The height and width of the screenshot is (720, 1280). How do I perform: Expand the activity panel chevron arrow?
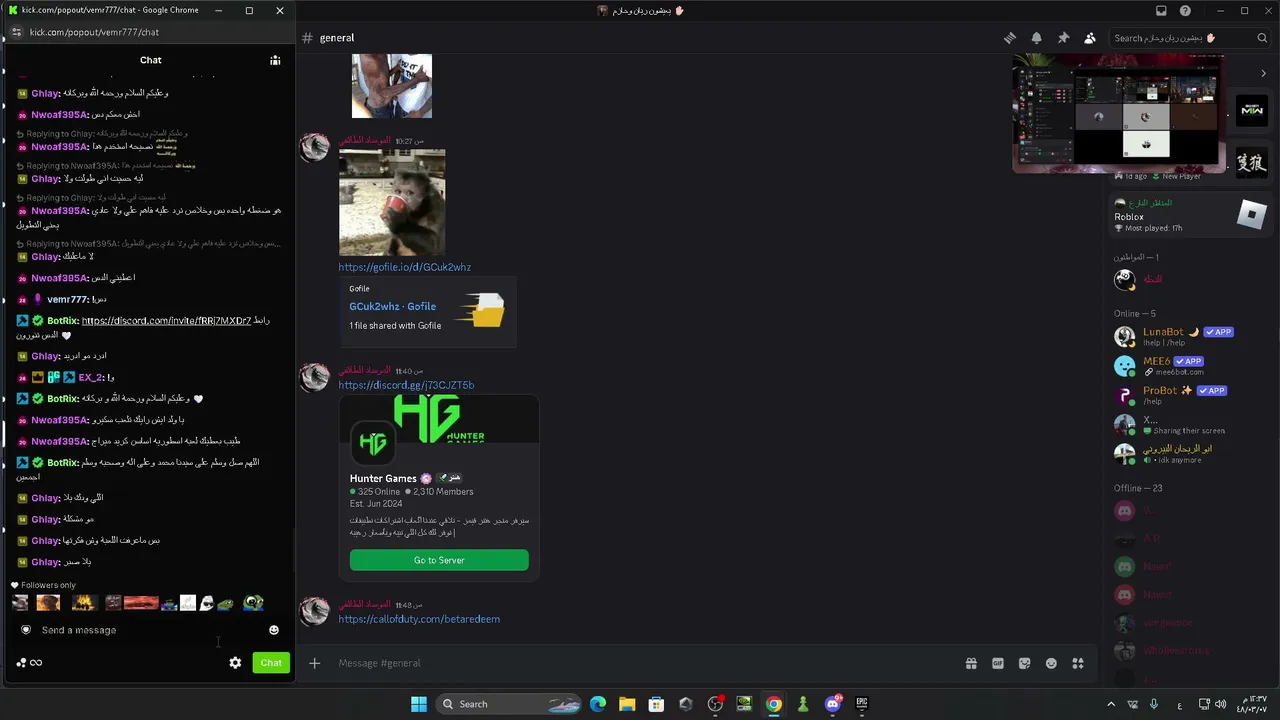[x=1263, y=73]
